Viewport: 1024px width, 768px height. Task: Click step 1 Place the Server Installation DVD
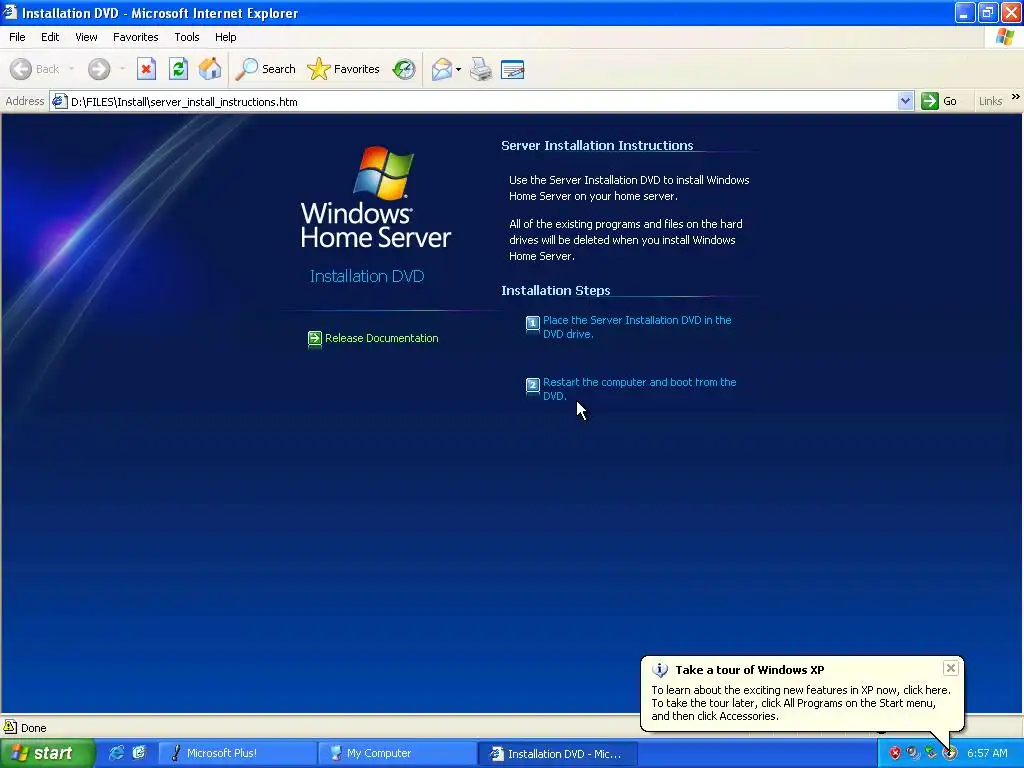click(x=637, y=327)
